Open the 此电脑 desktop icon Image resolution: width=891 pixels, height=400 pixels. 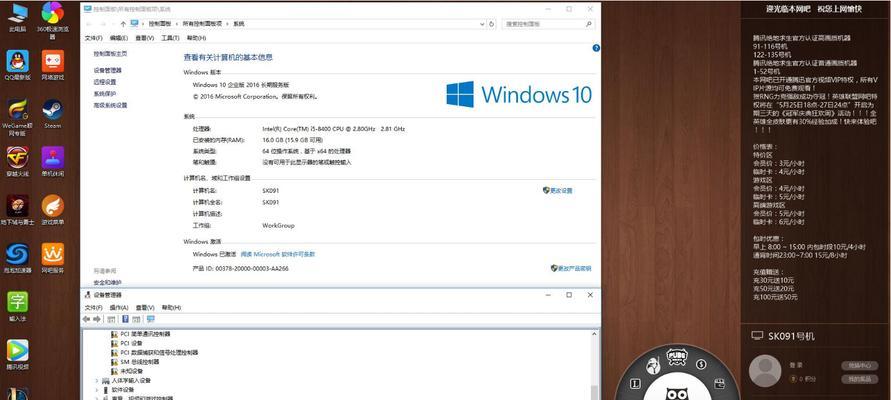18,14
